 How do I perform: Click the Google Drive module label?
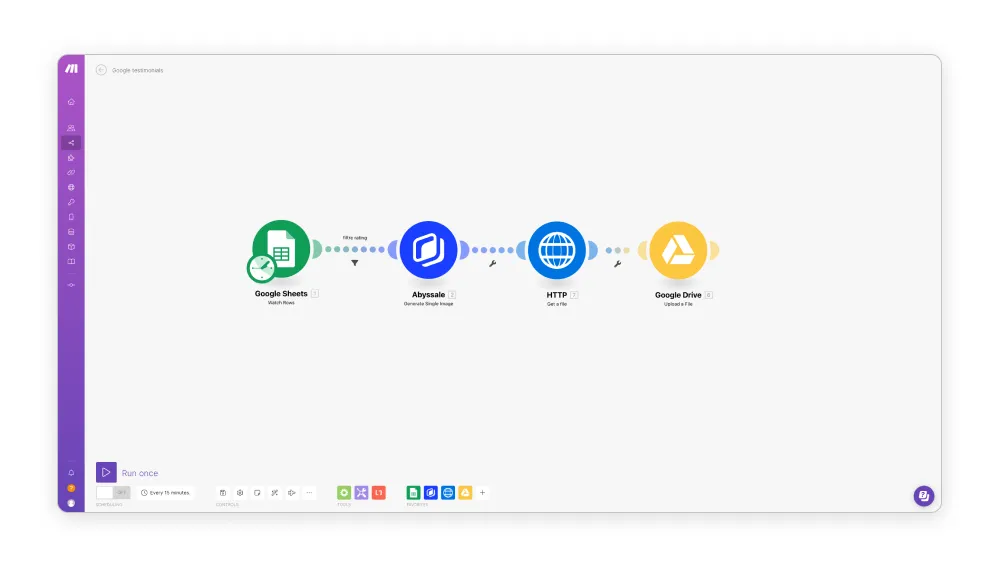(x=678, y=295)
